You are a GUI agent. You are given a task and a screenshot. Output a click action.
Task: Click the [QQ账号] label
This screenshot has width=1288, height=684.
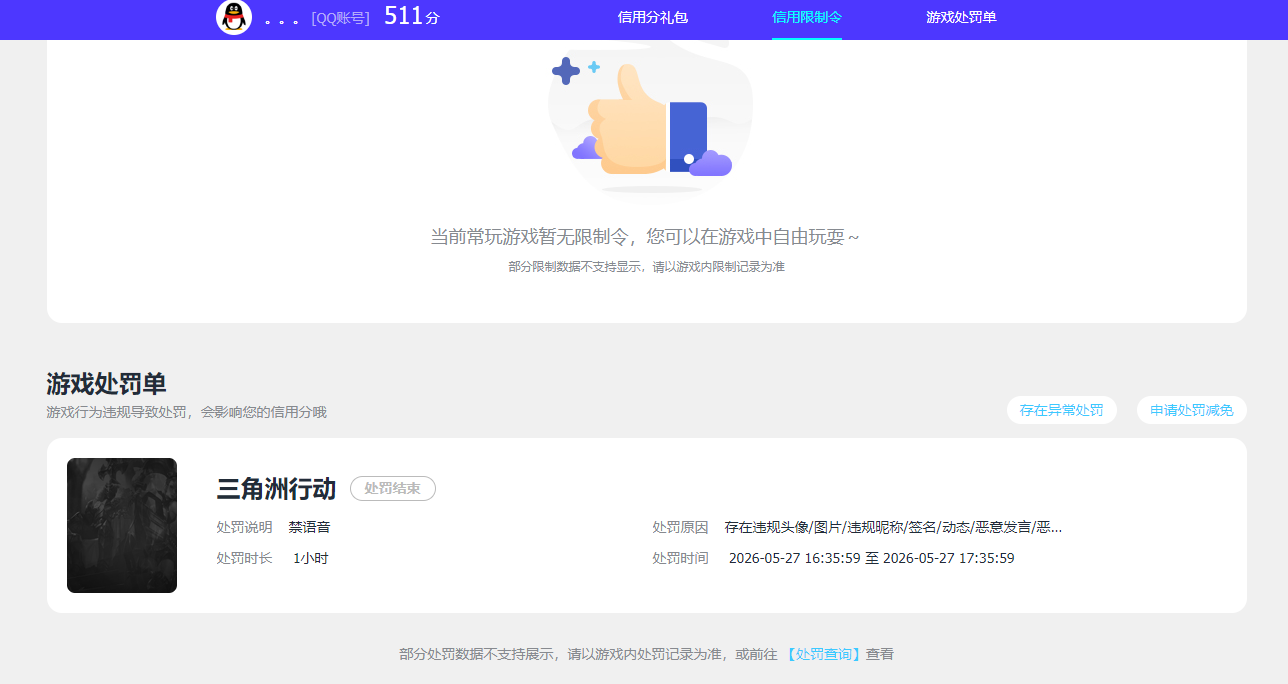tap(340, 18)
